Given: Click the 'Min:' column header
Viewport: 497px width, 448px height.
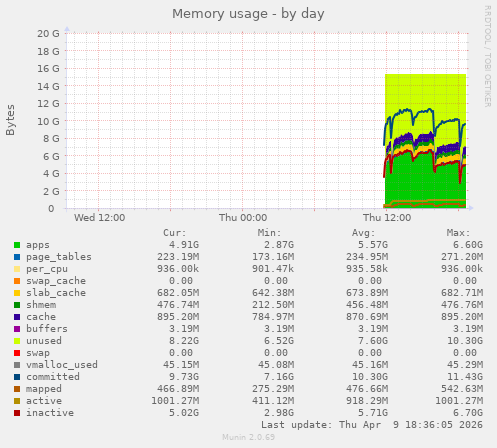Looking at the screenshot, I should [269, 233].
